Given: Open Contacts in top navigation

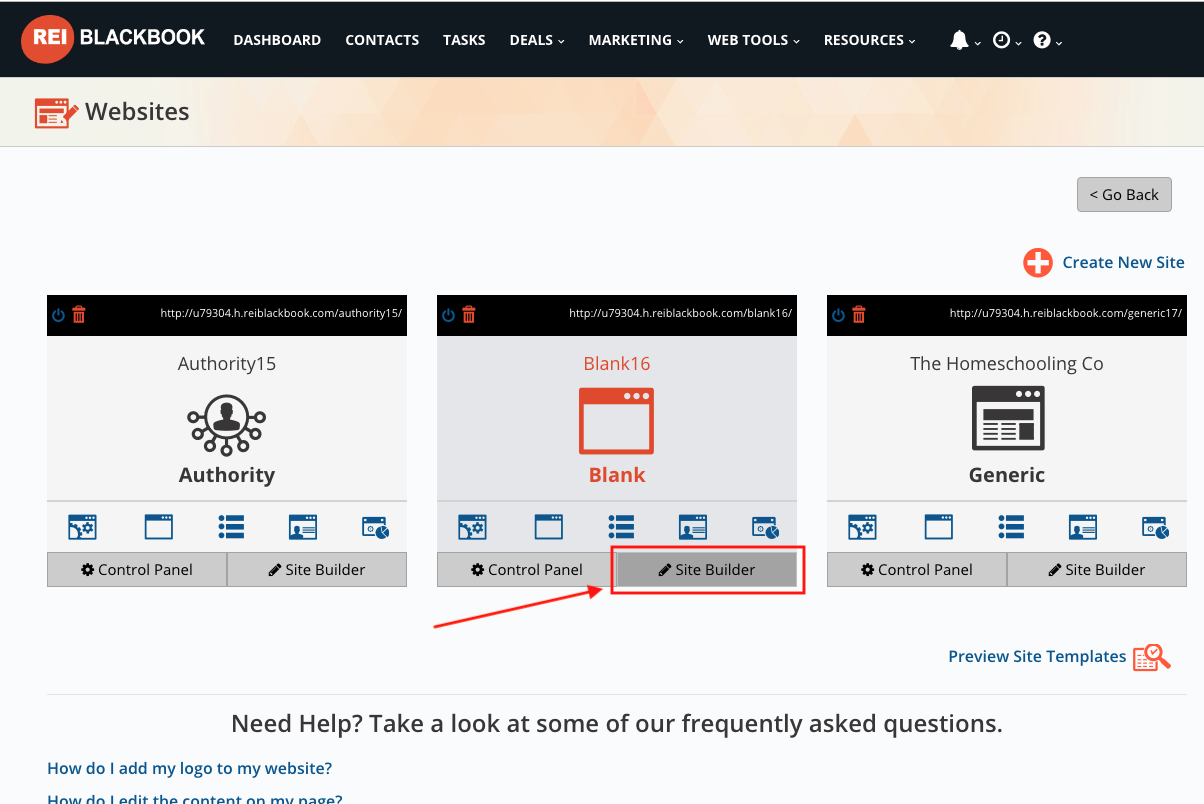Looking at the screenshot, I should click(x=382, y=40).
